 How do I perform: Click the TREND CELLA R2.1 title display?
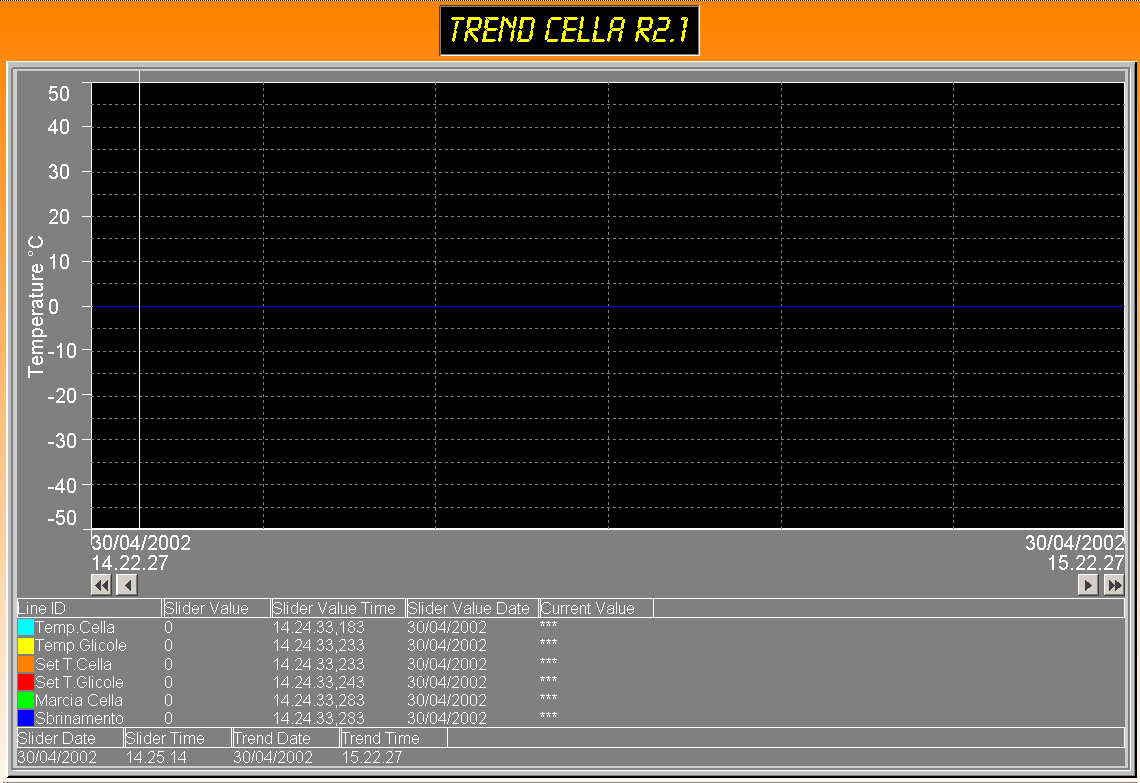point(569,31)
